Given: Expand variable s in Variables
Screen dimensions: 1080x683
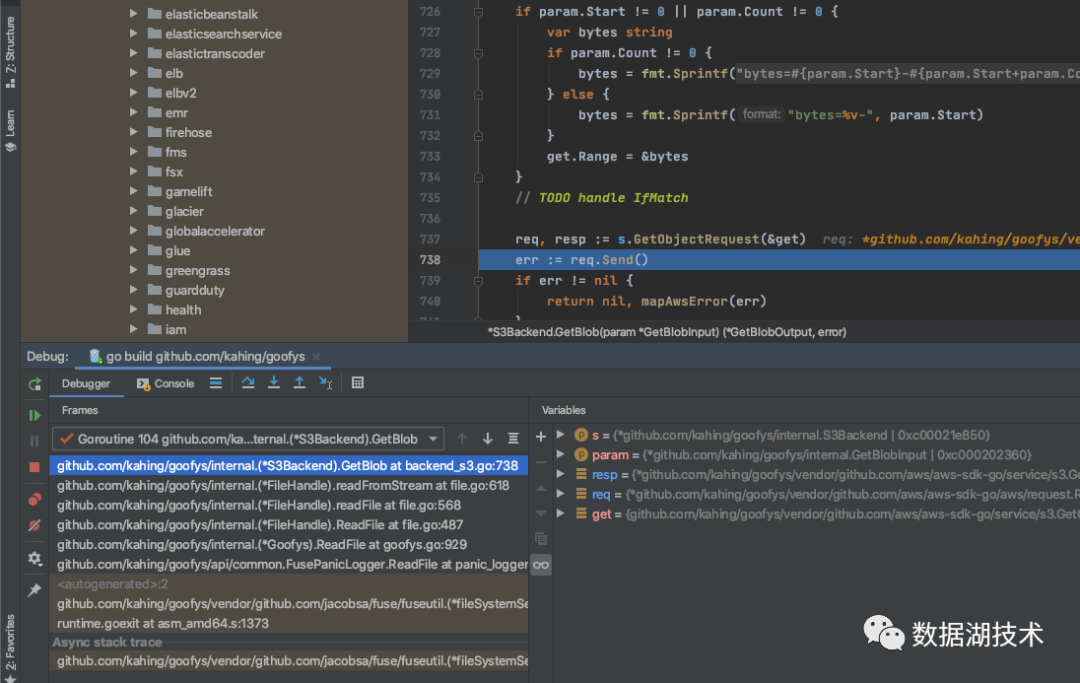Looking at the screenshot, I should tap(561, 434).
